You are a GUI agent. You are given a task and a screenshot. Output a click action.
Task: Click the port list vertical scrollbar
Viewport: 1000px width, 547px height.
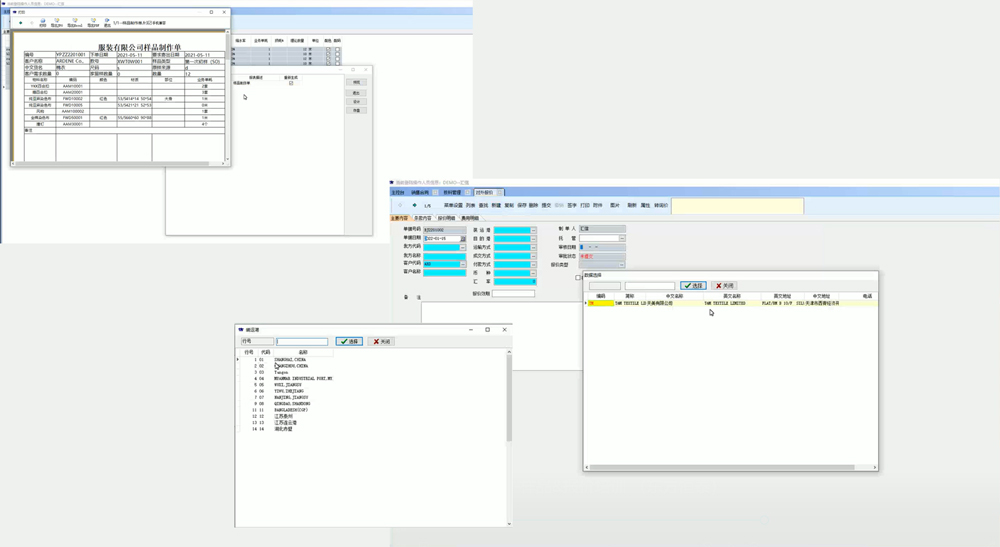click(509, 397)
